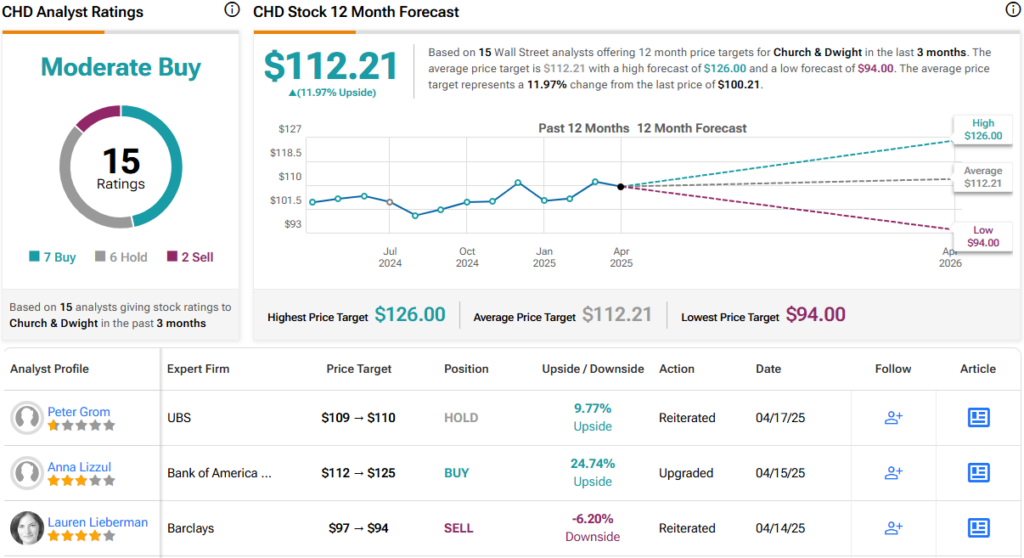The width and height of the screenshot is (1024, 558).
Task: Open the article for Bank of America rating
Action: click(x=978, y=473)
